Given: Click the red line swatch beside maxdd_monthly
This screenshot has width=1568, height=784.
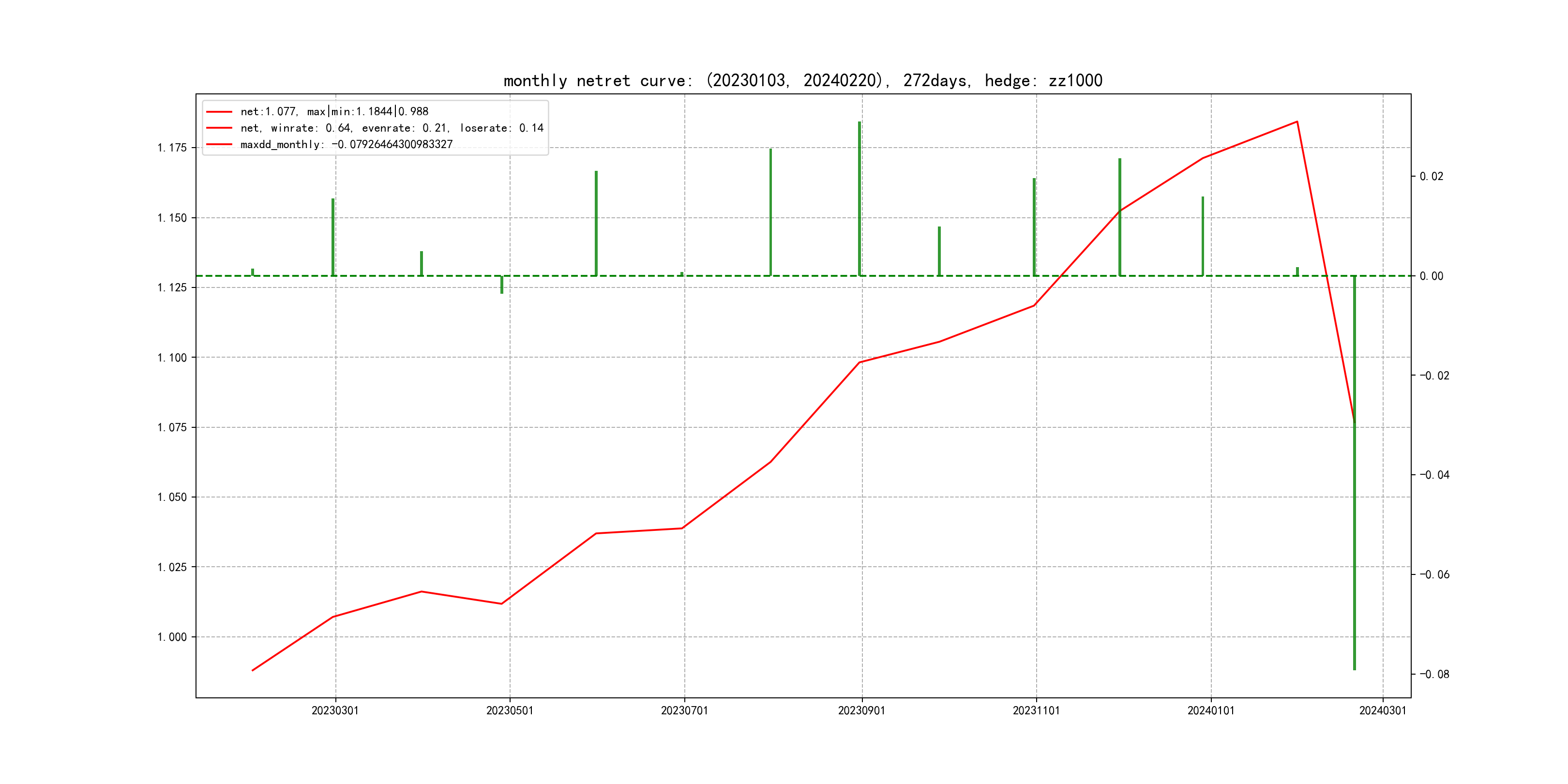Looking at the screenshot, I should (219, 144).
